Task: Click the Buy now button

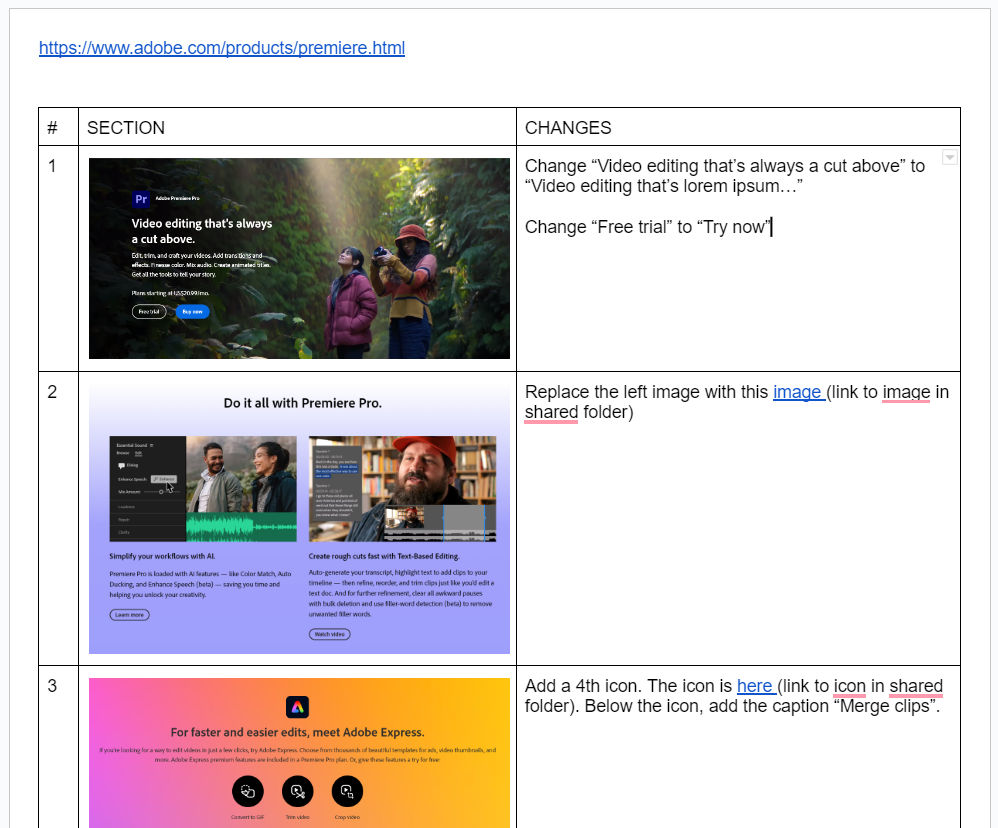Action: (x=192, y=311)
